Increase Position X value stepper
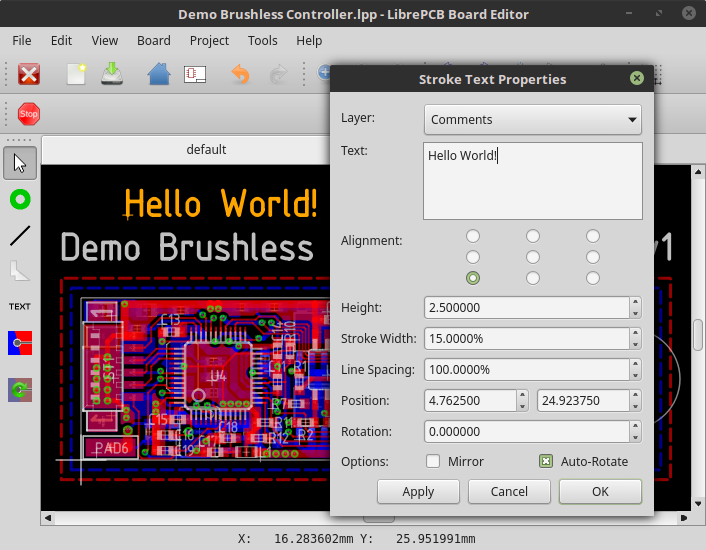This screenshot has height=550, width=706. pyautogui.click(x=522, y=395)
